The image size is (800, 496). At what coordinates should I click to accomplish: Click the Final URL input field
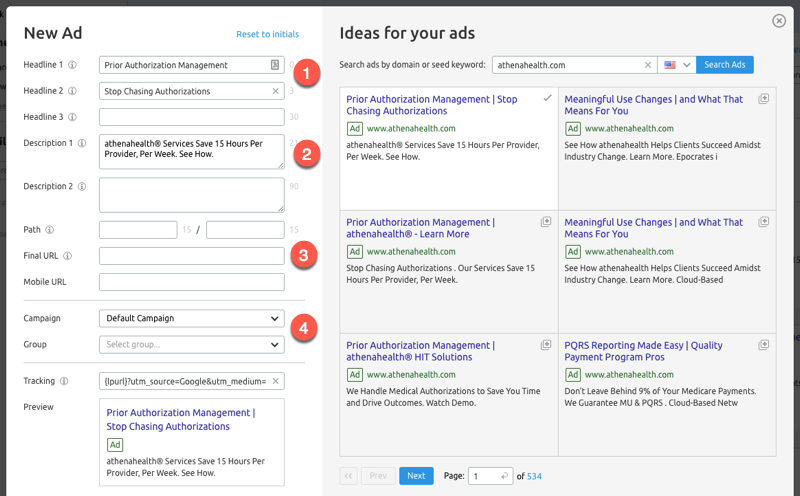[192, 256]
